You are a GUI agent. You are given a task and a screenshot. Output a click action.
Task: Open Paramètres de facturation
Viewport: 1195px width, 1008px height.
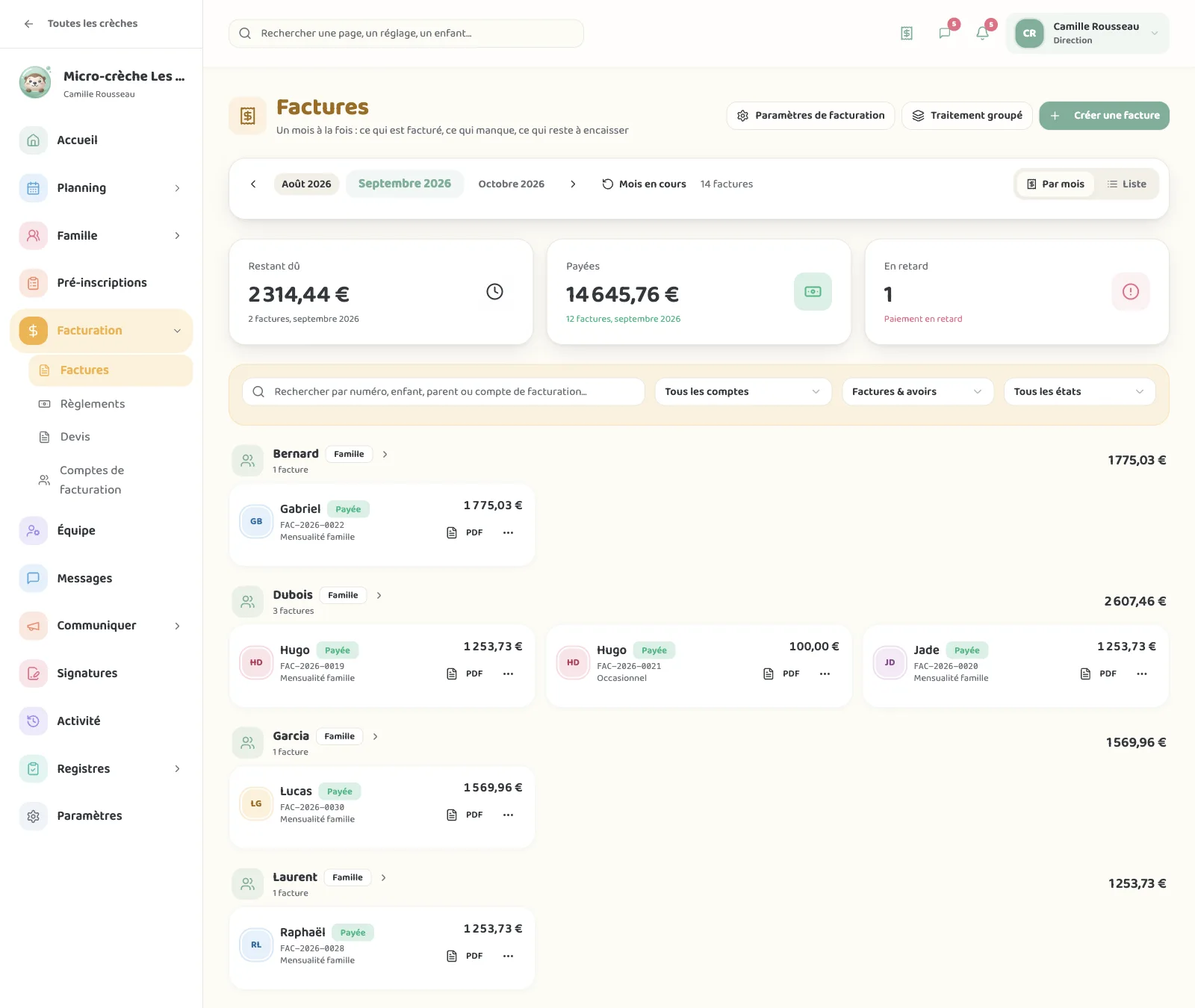pyautogui.click(x=810, y=116)
